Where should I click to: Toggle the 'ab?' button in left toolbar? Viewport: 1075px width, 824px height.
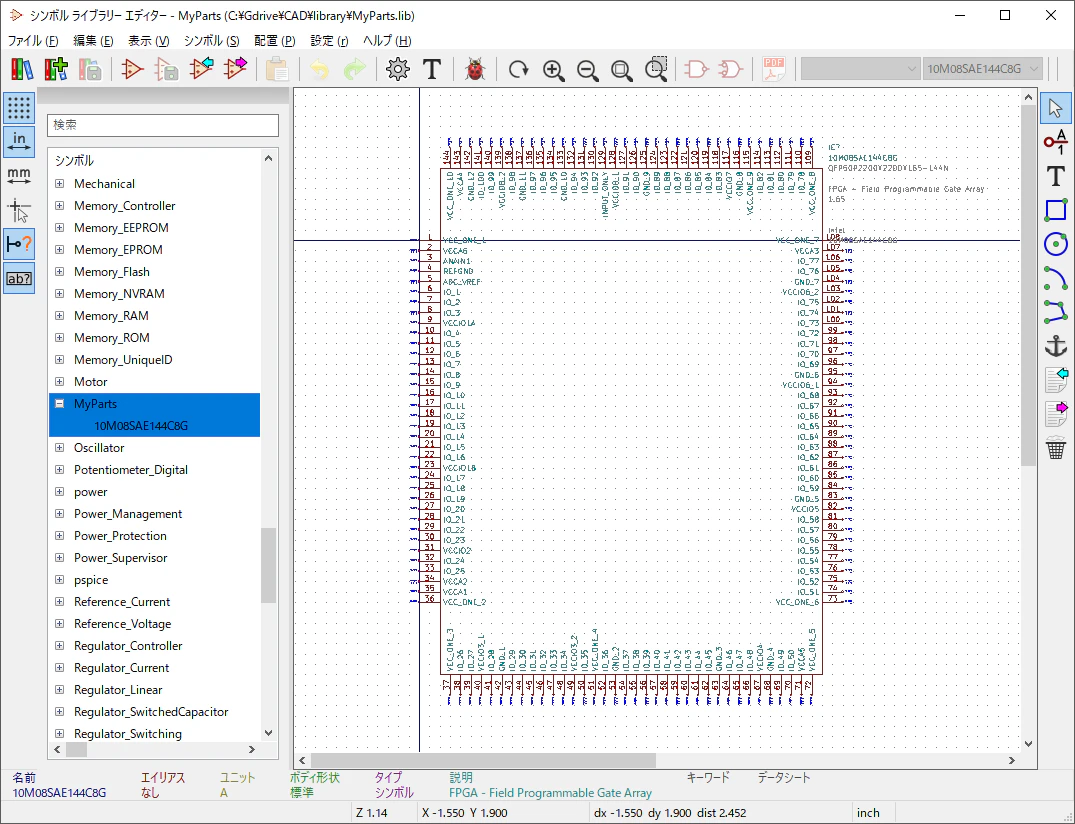coord(19,278)
